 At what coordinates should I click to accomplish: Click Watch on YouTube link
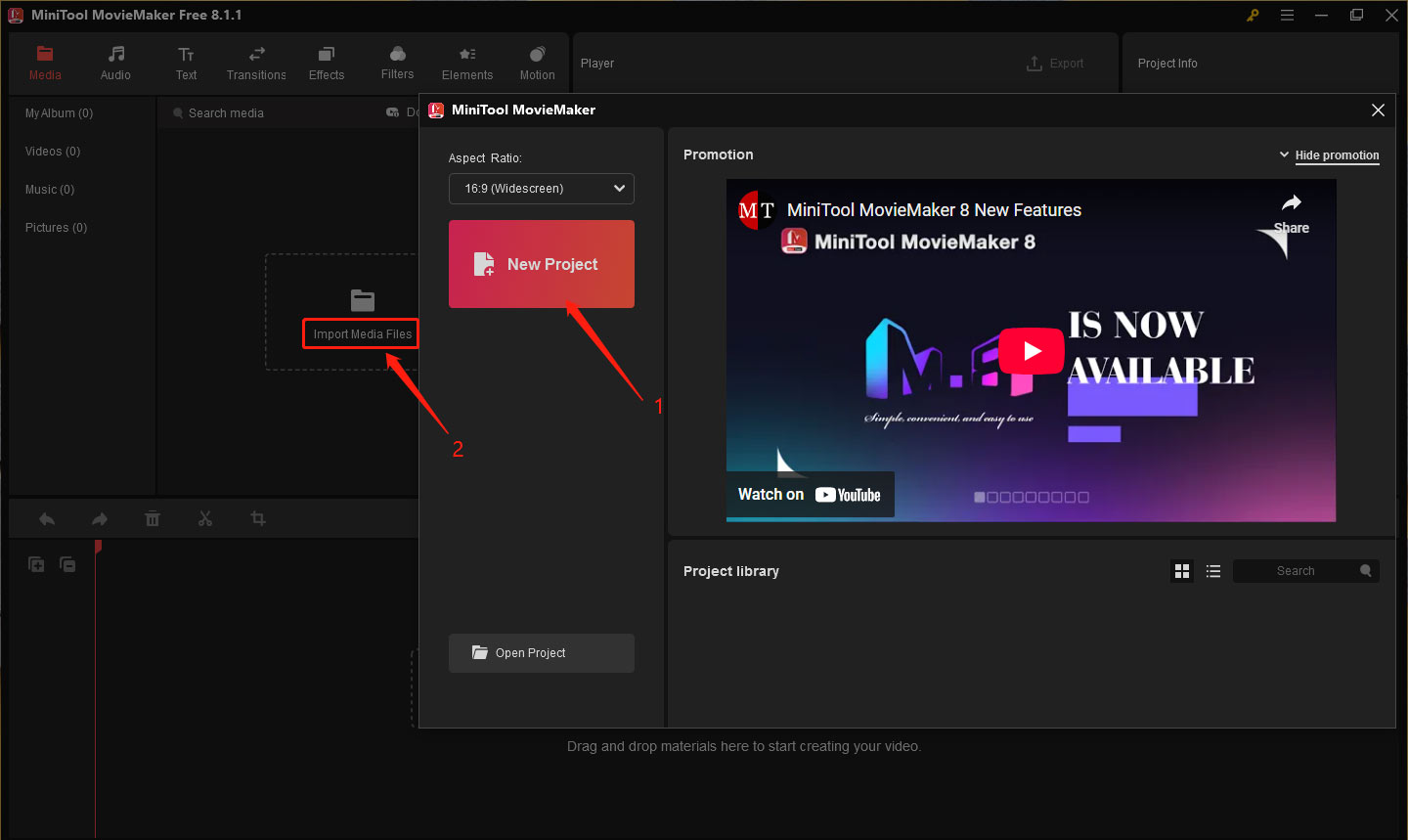tap(810, 495)
